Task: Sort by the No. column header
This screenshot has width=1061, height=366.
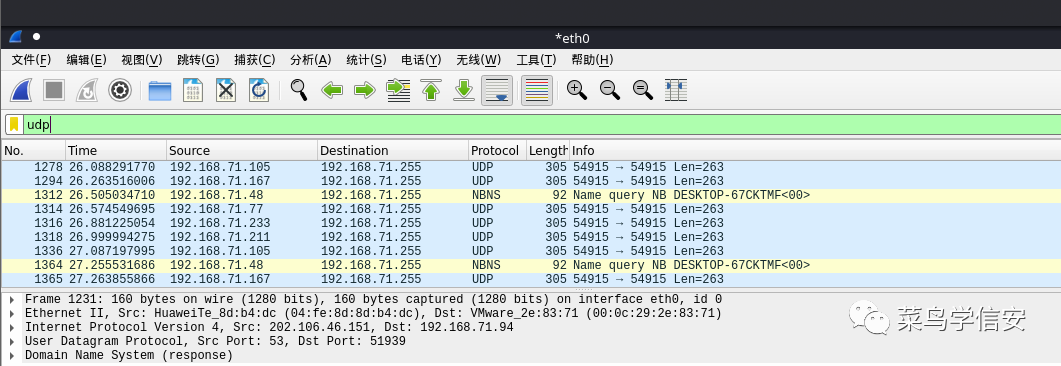Action: [x=33, y=151]
